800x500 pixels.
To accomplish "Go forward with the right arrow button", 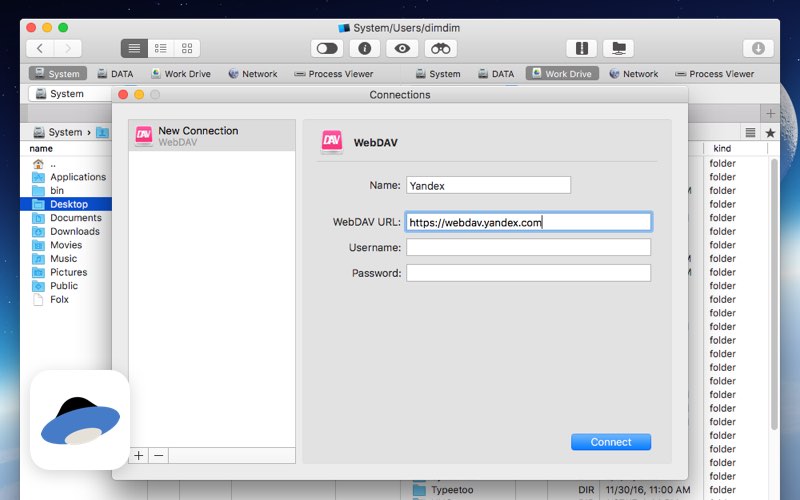I will point(68,48).
